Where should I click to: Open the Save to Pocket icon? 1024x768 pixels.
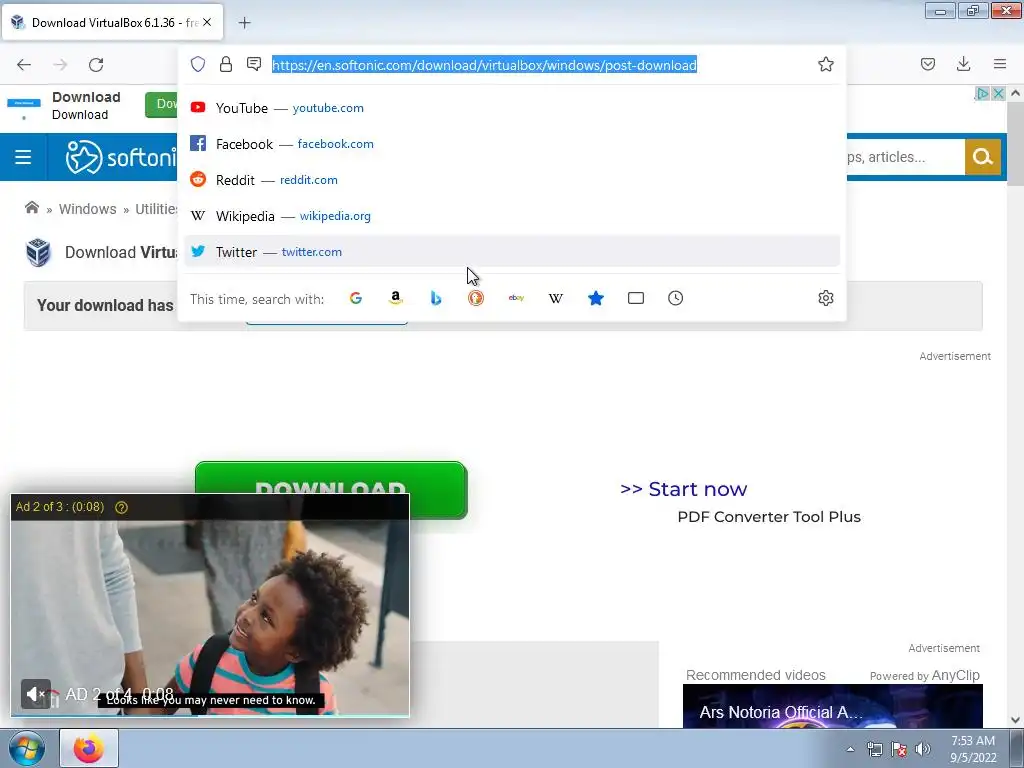pyautogui.click(x=928, y=64)
